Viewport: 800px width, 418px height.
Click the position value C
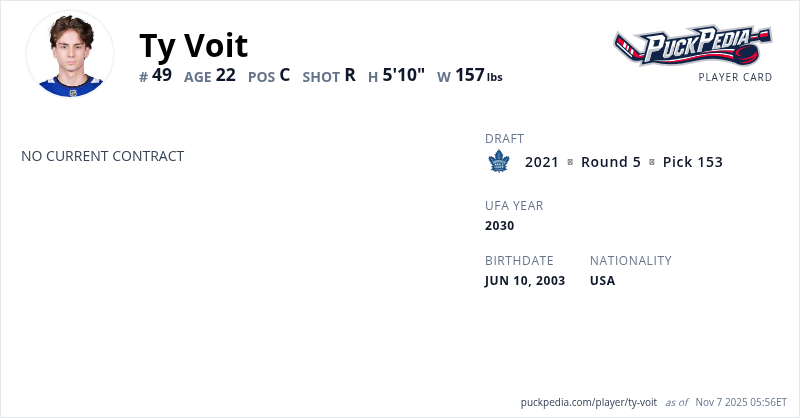[x=284, y=75]
